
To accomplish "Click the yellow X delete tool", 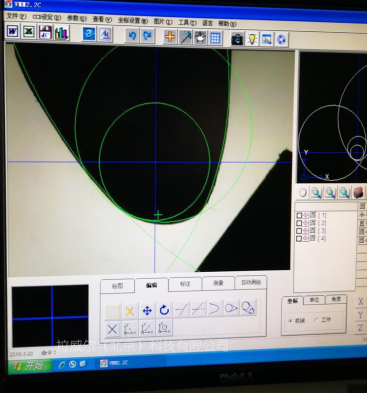I will point(130,311).
